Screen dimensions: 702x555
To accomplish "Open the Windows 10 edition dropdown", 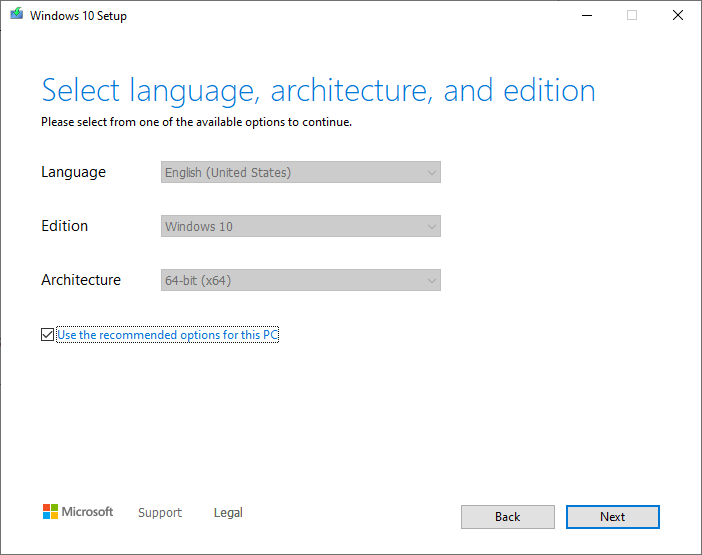I will click(301, 226).
